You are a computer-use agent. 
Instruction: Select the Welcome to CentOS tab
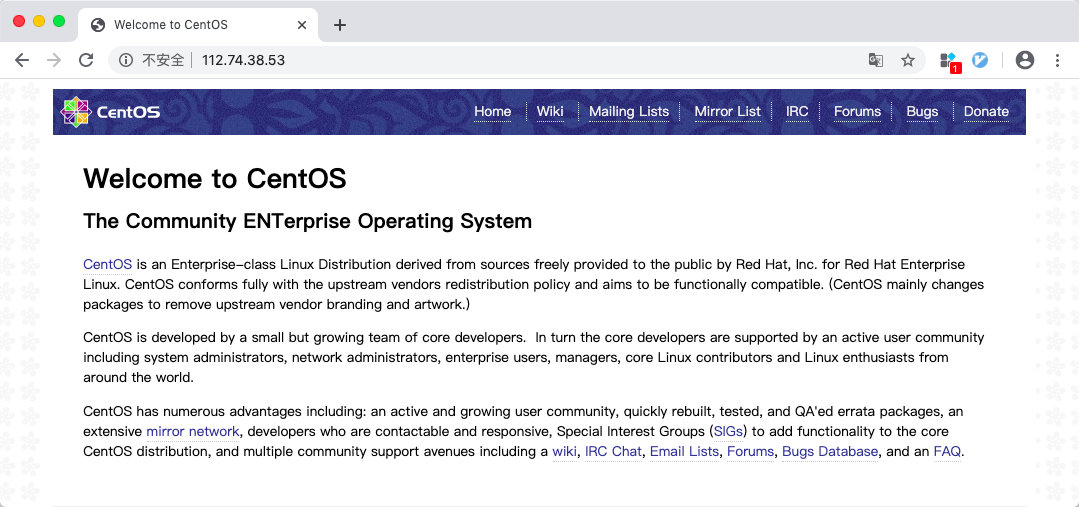click(x=198, y=25)
